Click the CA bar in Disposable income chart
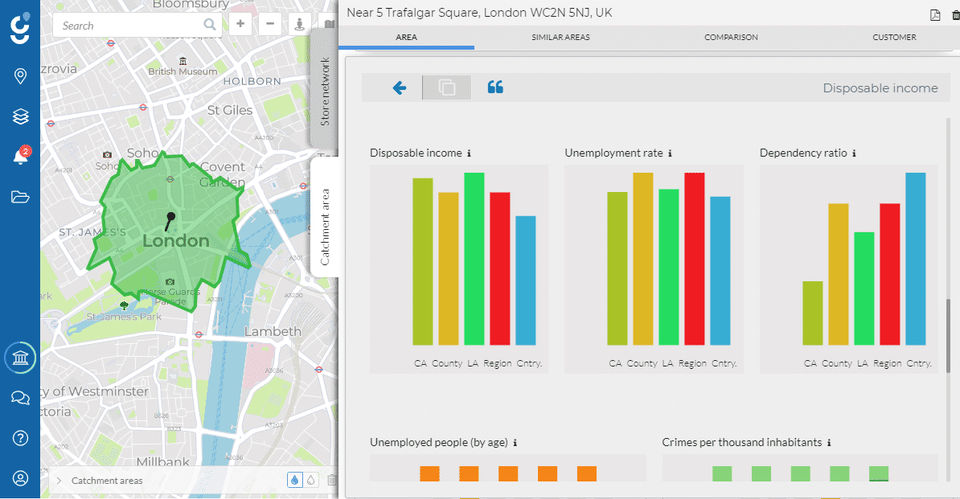960x499 pixels. [422, 261]
